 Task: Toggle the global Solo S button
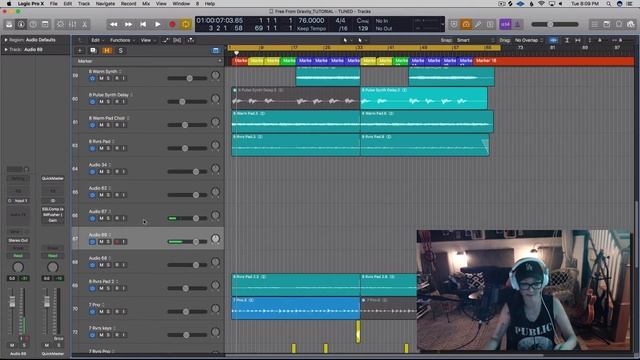120,51
